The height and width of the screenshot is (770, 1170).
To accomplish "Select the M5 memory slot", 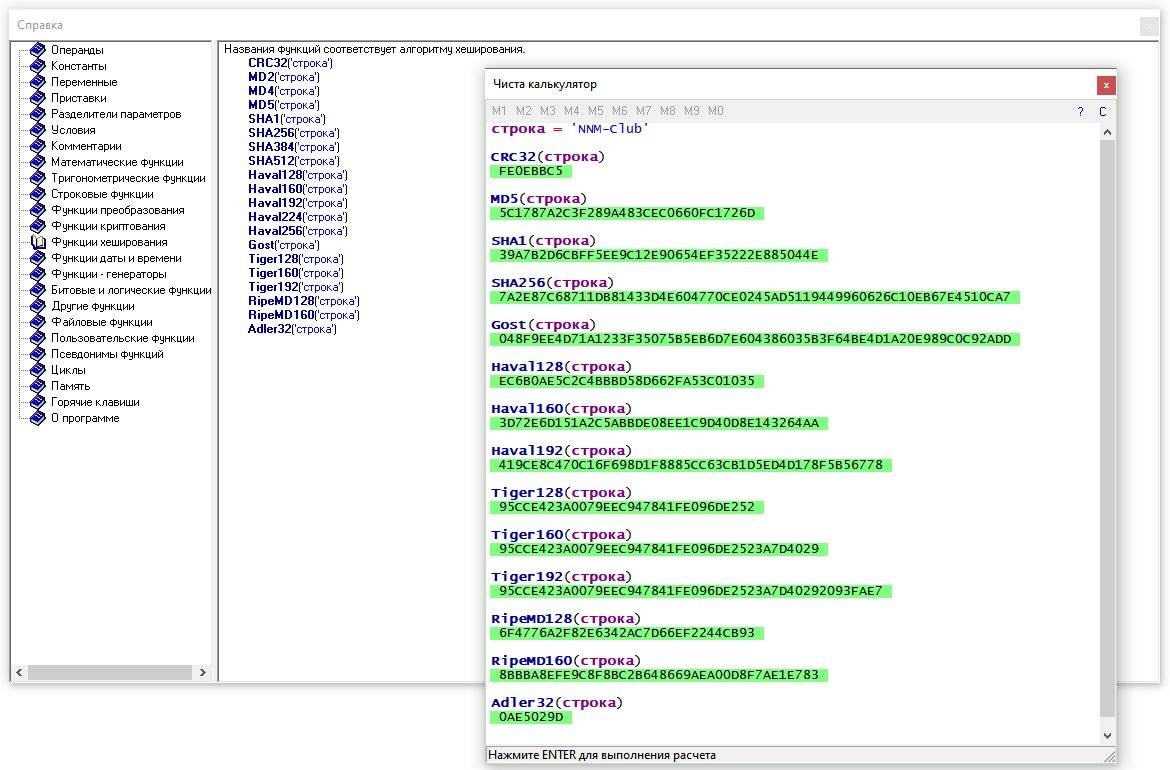I will tap(595, 110).
